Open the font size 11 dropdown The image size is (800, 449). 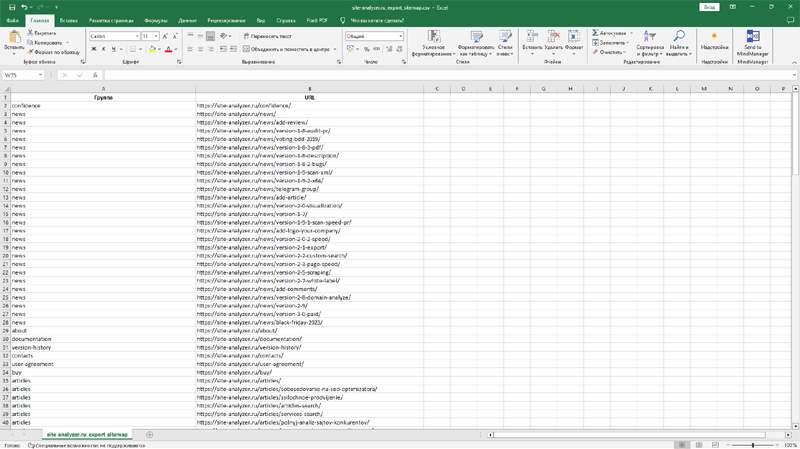tap(156, 36)
